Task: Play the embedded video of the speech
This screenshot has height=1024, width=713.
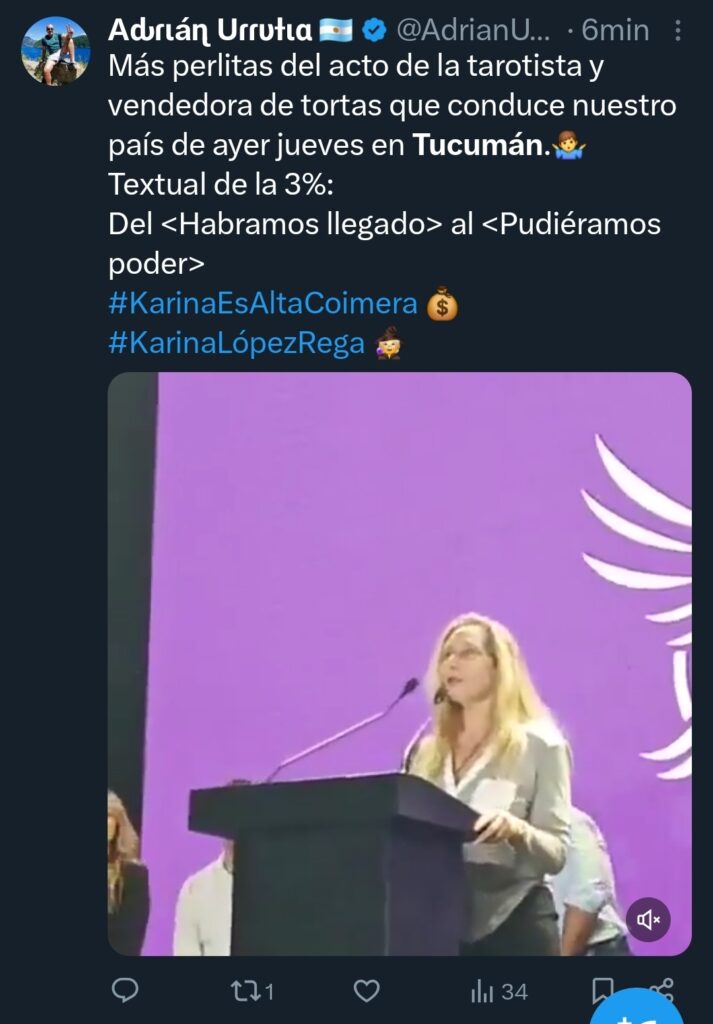Action: pos(400,664)
